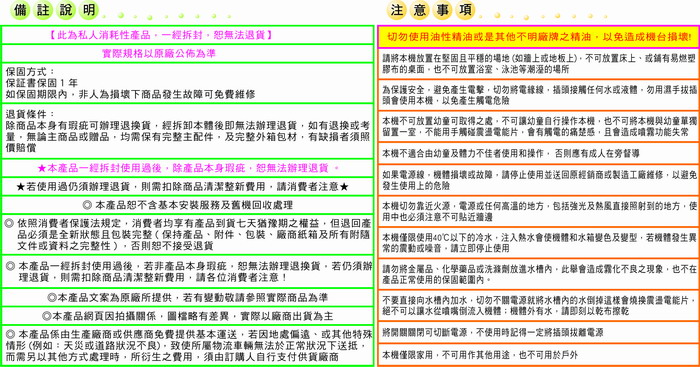This screenshot has height=367, width=700.
Task: Click the '本產品恕不含基本安裝服務' row
Action: (x=188, y=205)
